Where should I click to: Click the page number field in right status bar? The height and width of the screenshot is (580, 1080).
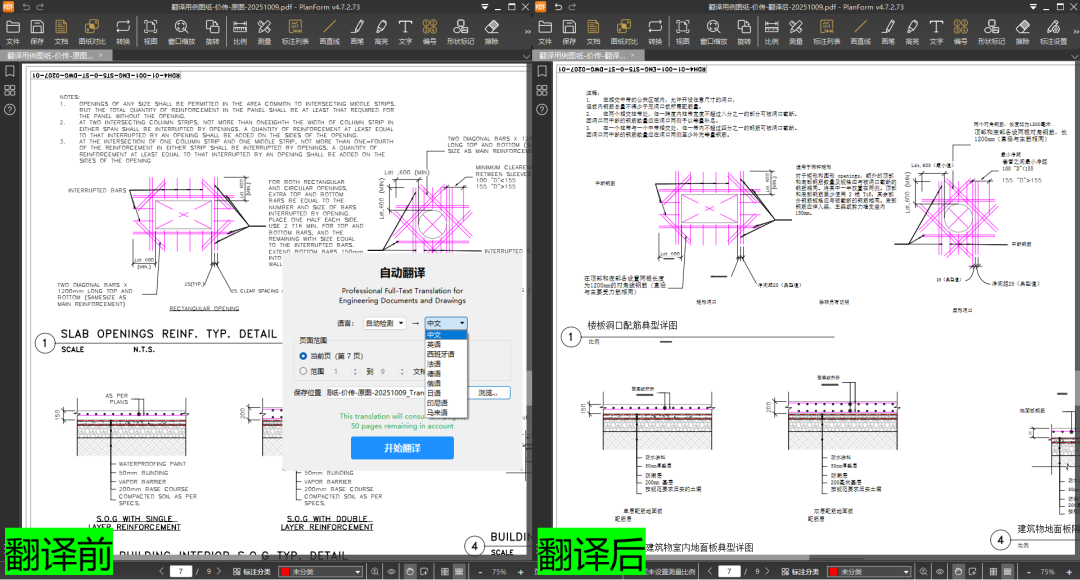tap(730, 571)
